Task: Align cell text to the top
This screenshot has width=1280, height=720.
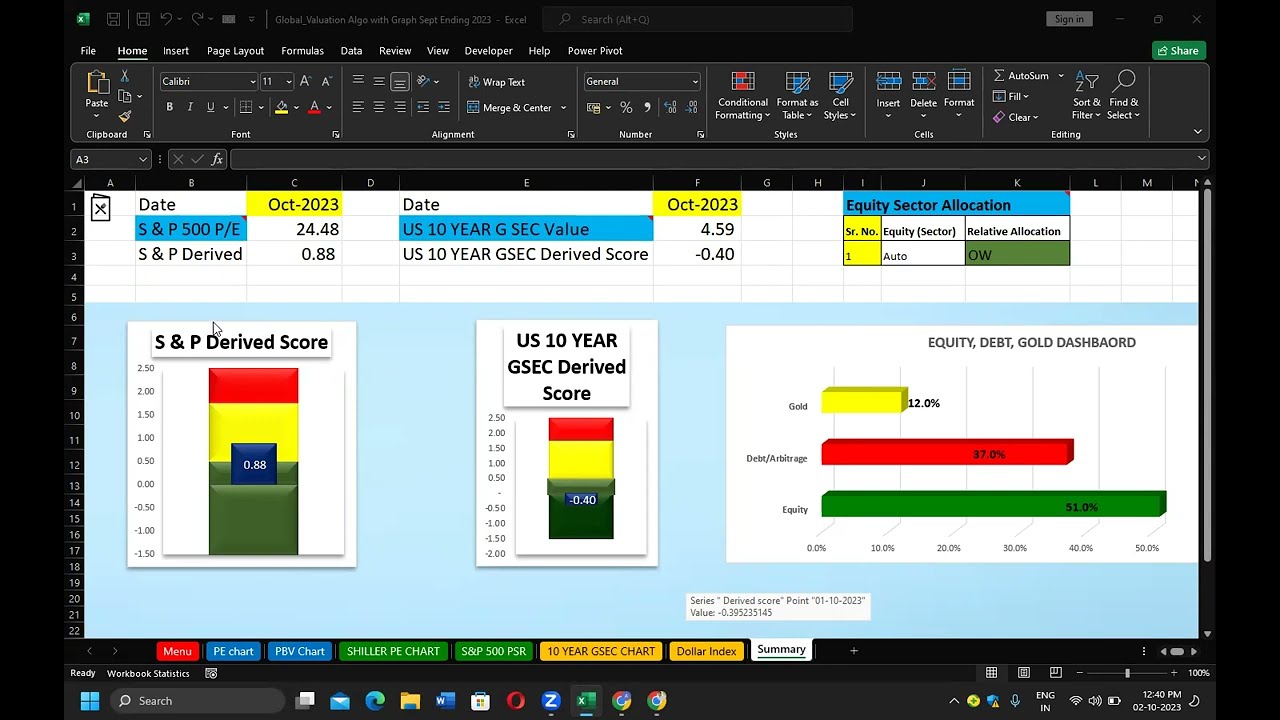Action: [358, 81]
